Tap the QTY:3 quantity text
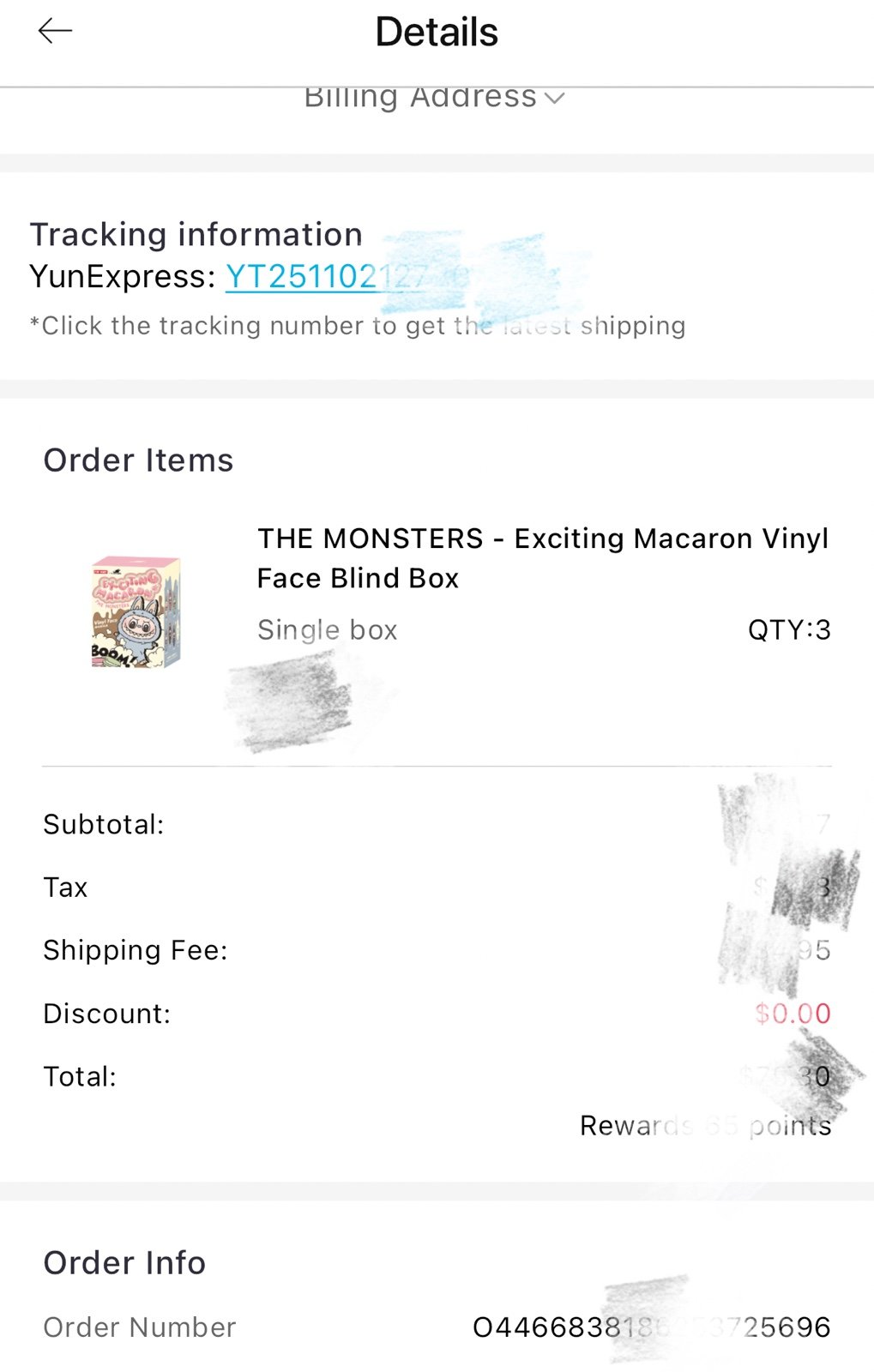This screenshot has width=874, height=1372. 789,630
